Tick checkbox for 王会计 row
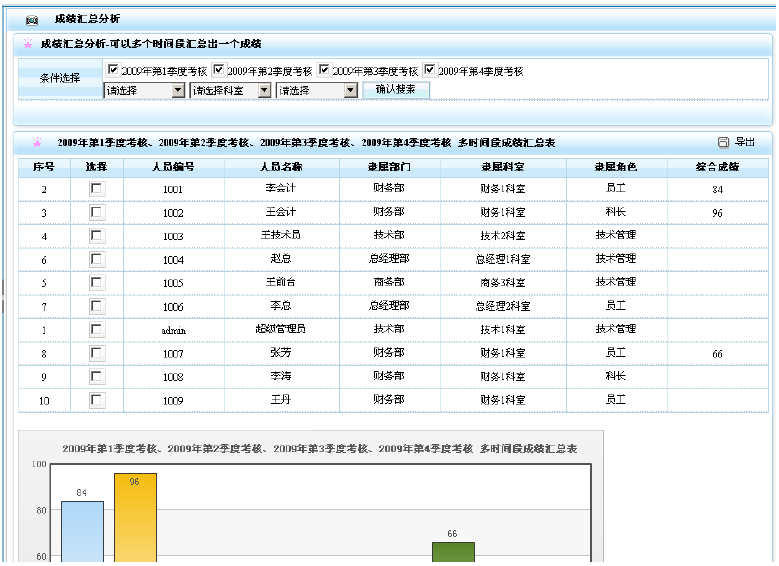 [x=96, y=213]
